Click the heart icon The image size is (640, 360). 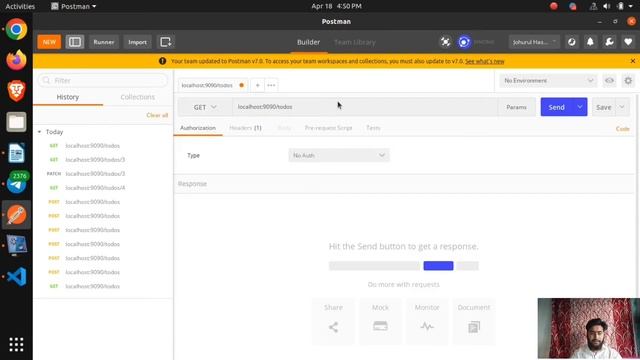[628, 42]
